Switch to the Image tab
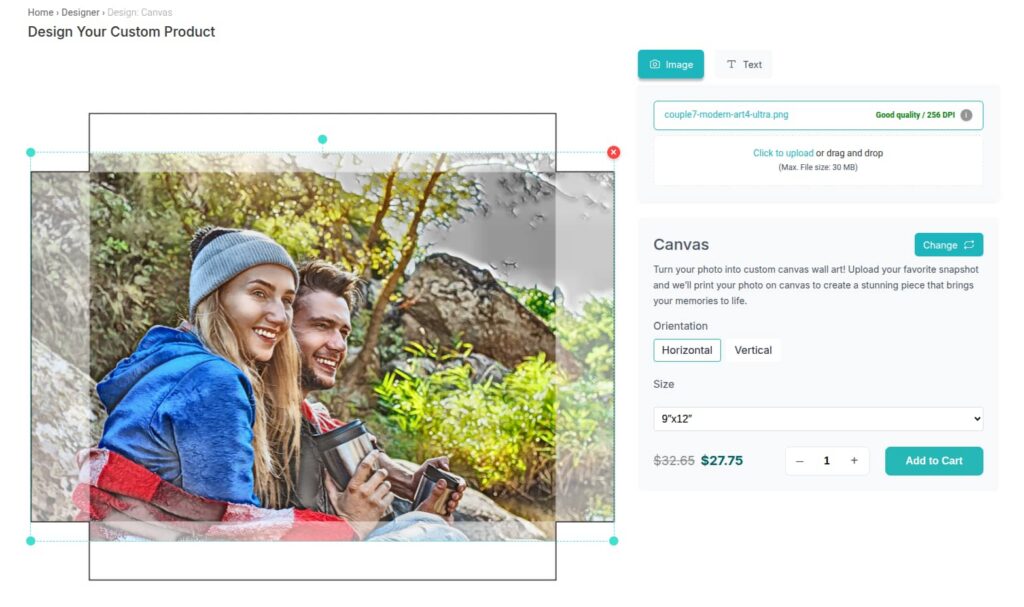Viewport: 1024px width, 607px height. pyautogui.click(x=670, y=64)
